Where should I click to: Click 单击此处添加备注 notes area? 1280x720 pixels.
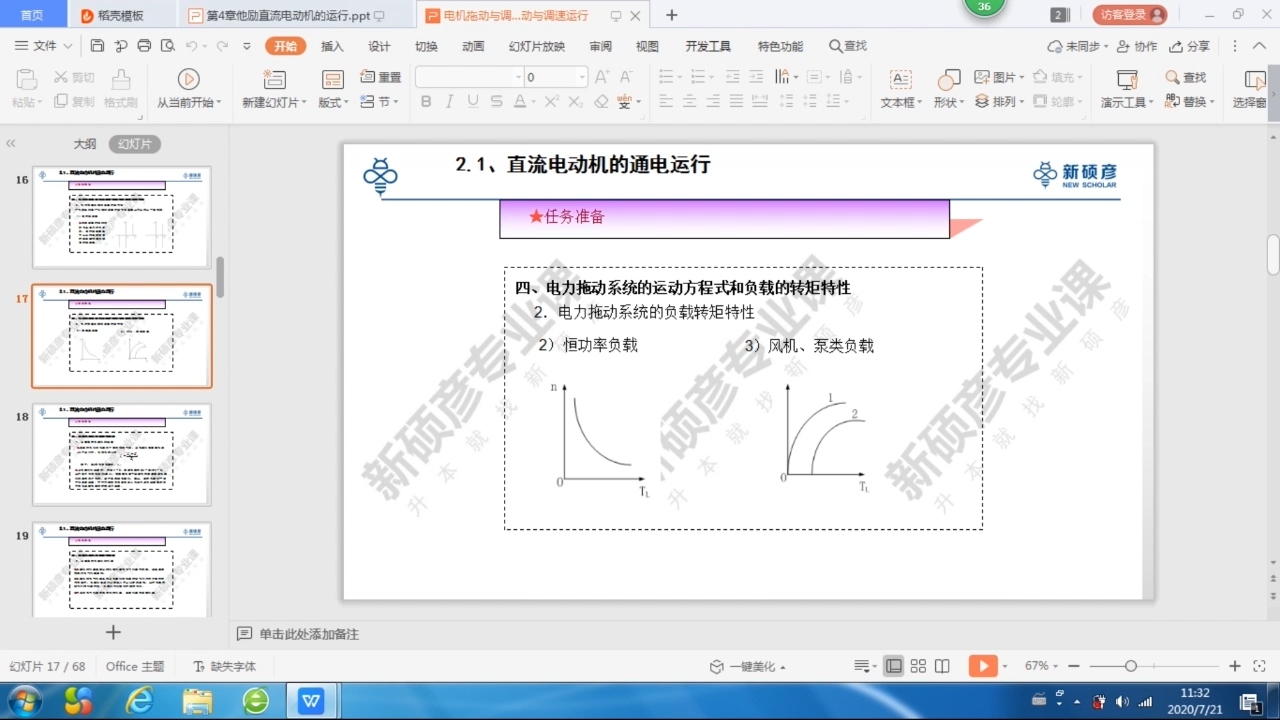click(310, 634)
